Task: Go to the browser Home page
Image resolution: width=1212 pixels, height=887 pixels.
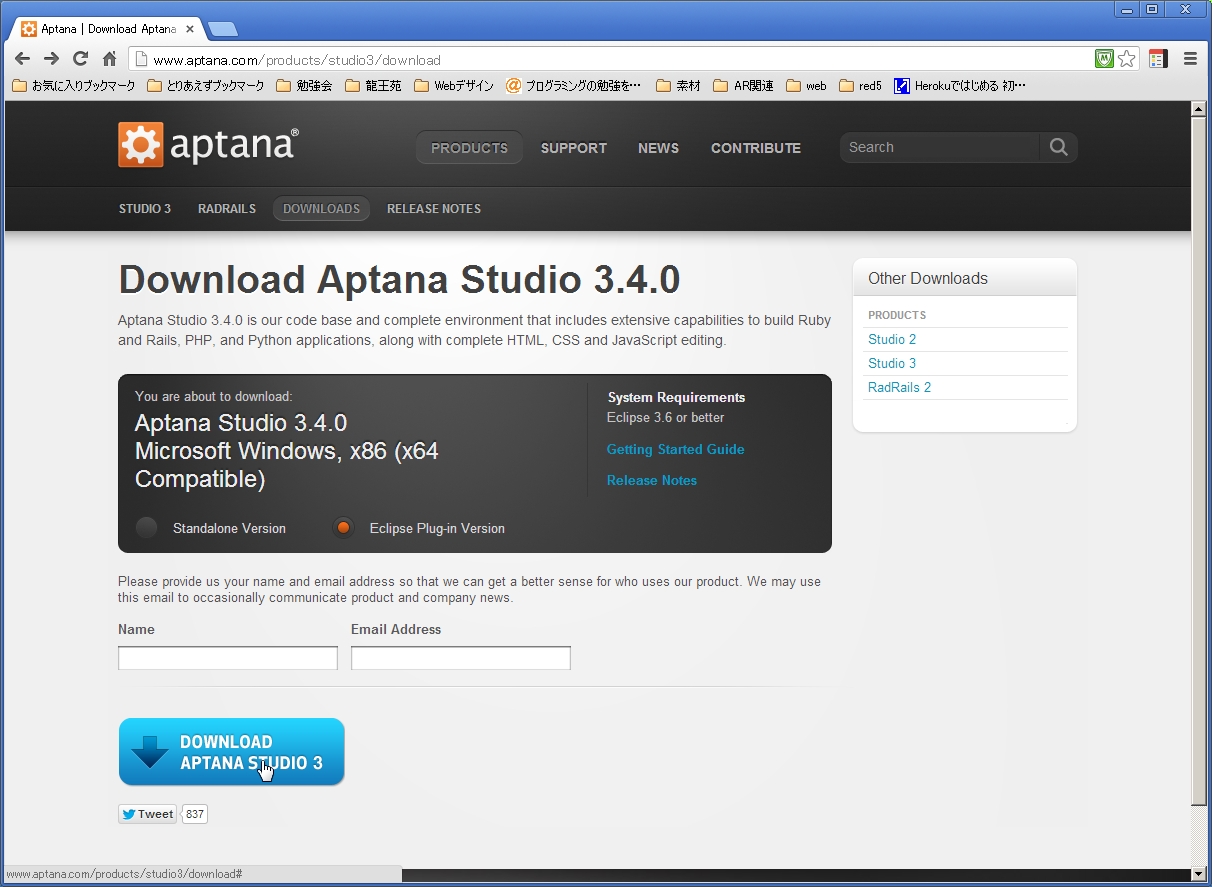Action: click(110, 59)
